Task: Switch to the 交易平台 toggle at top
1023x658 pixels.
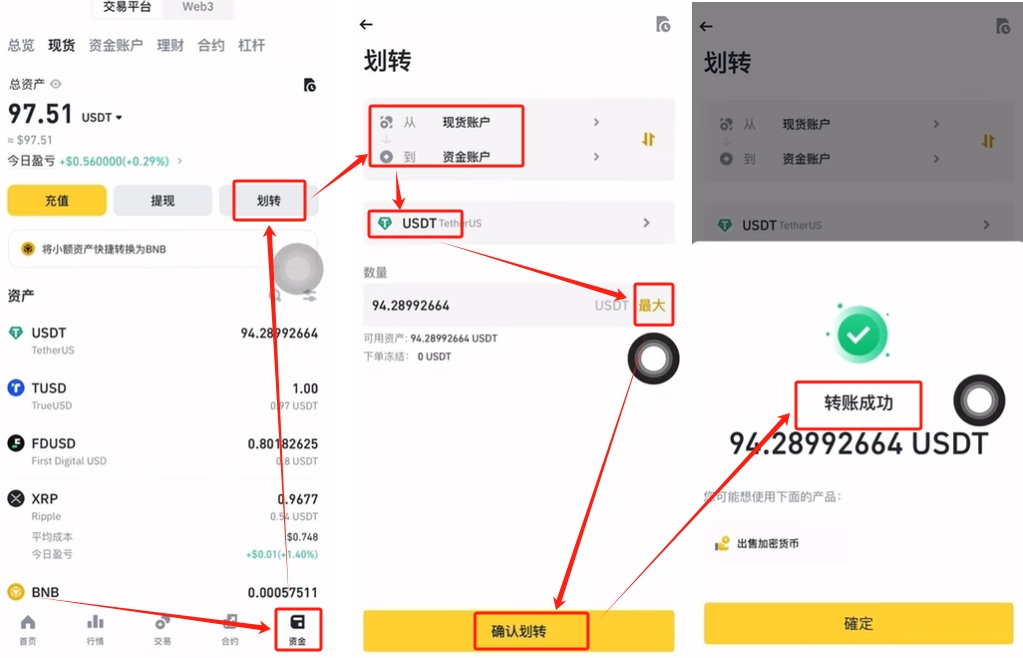Action: pos(127,7)
